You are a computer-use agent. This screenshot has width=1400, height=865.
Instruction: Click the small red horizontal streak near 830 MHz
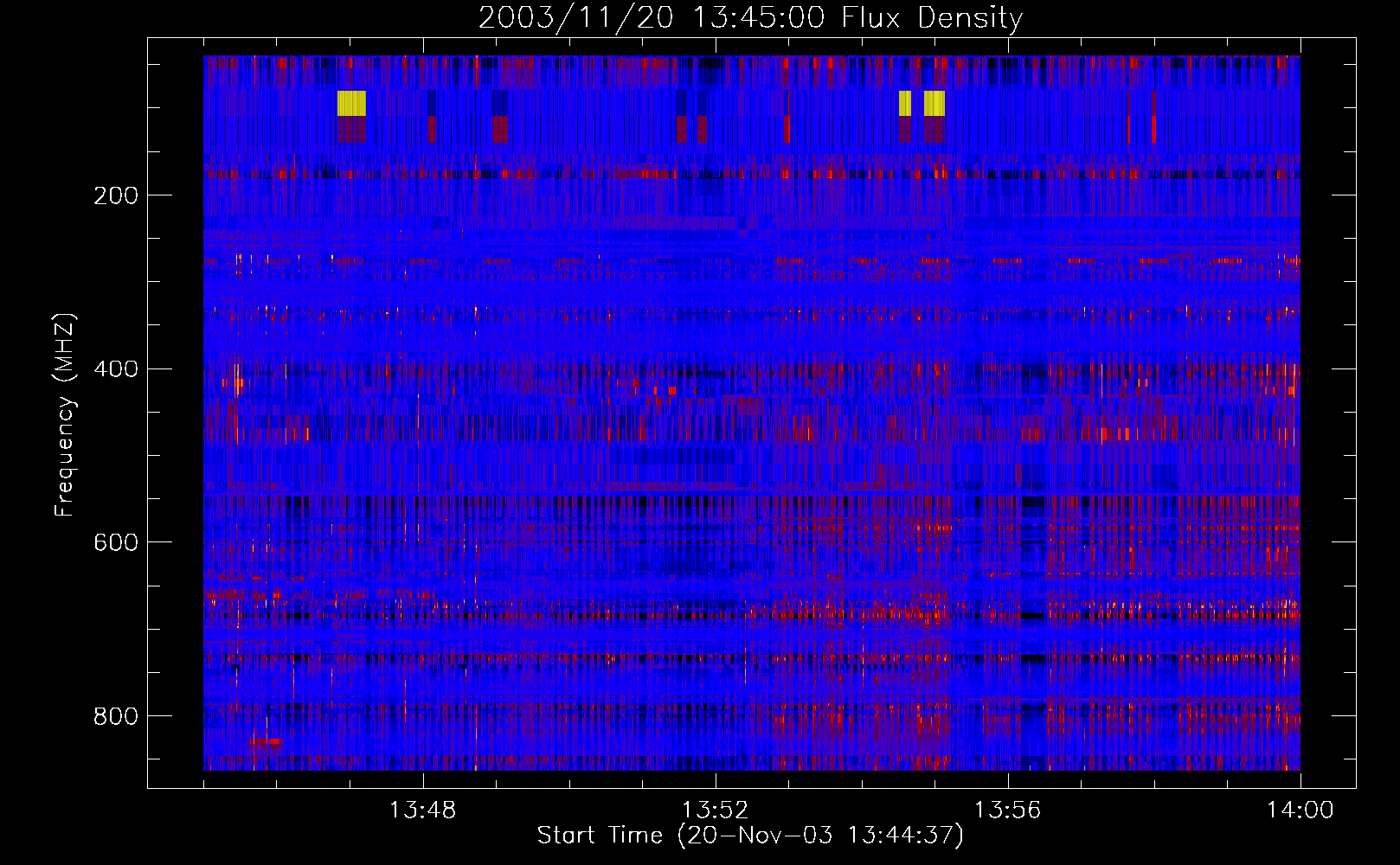265,741
